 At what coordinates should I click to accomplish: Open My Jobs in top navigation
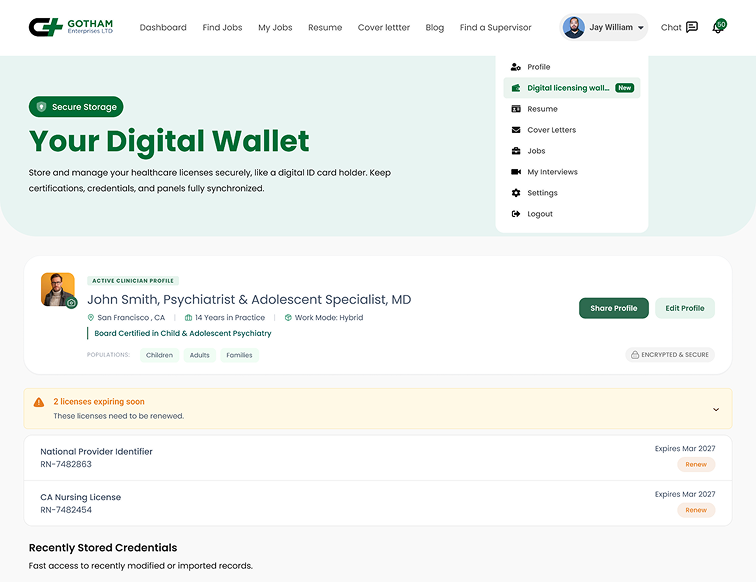point(275,27)
